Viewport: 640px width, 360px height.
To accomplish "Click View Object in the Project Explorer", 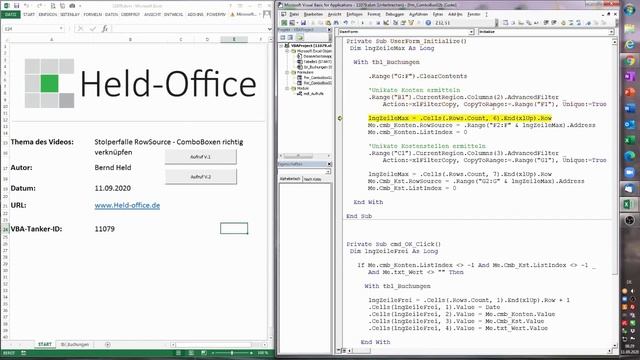I will (x=290, y=38).
